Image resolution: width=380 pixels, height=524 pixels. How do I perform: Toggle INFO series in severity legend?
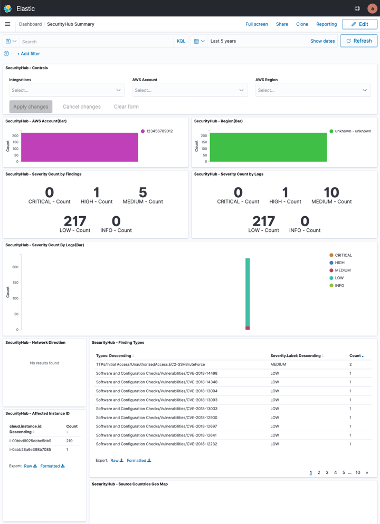[x=337, y=285]
